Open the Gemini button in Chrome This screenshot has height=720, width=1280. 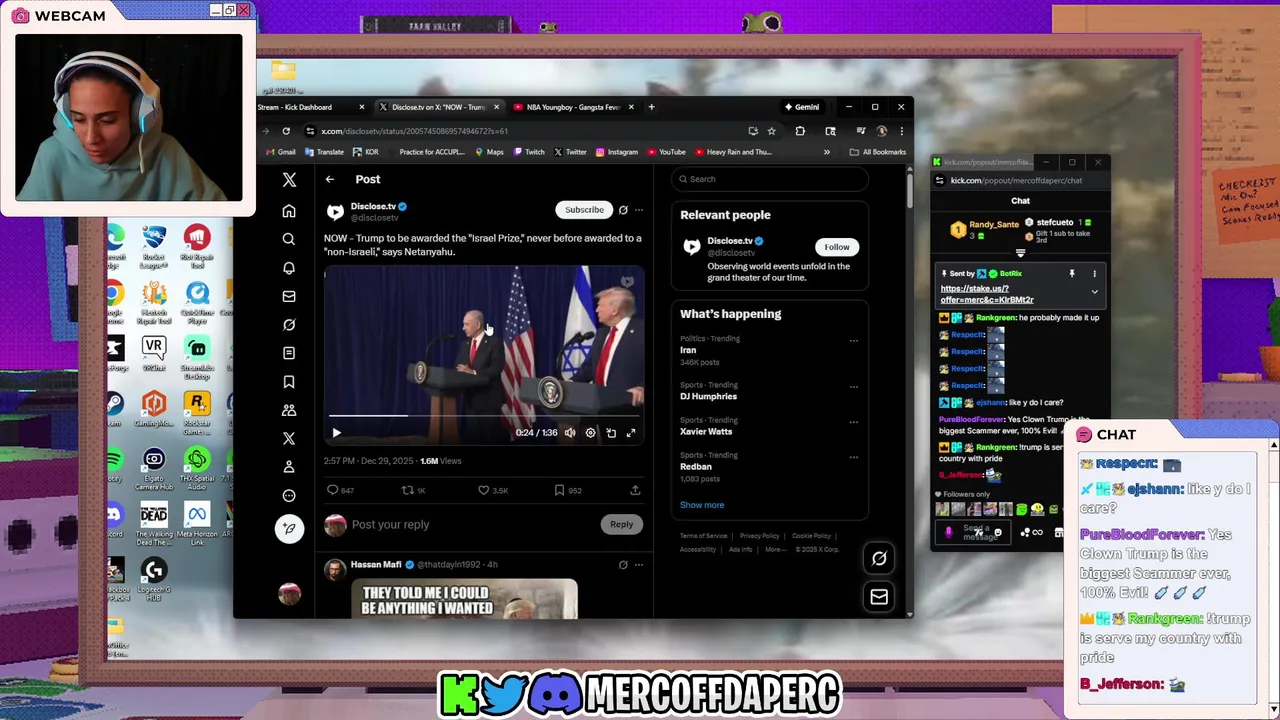click(x=801, y=107)
